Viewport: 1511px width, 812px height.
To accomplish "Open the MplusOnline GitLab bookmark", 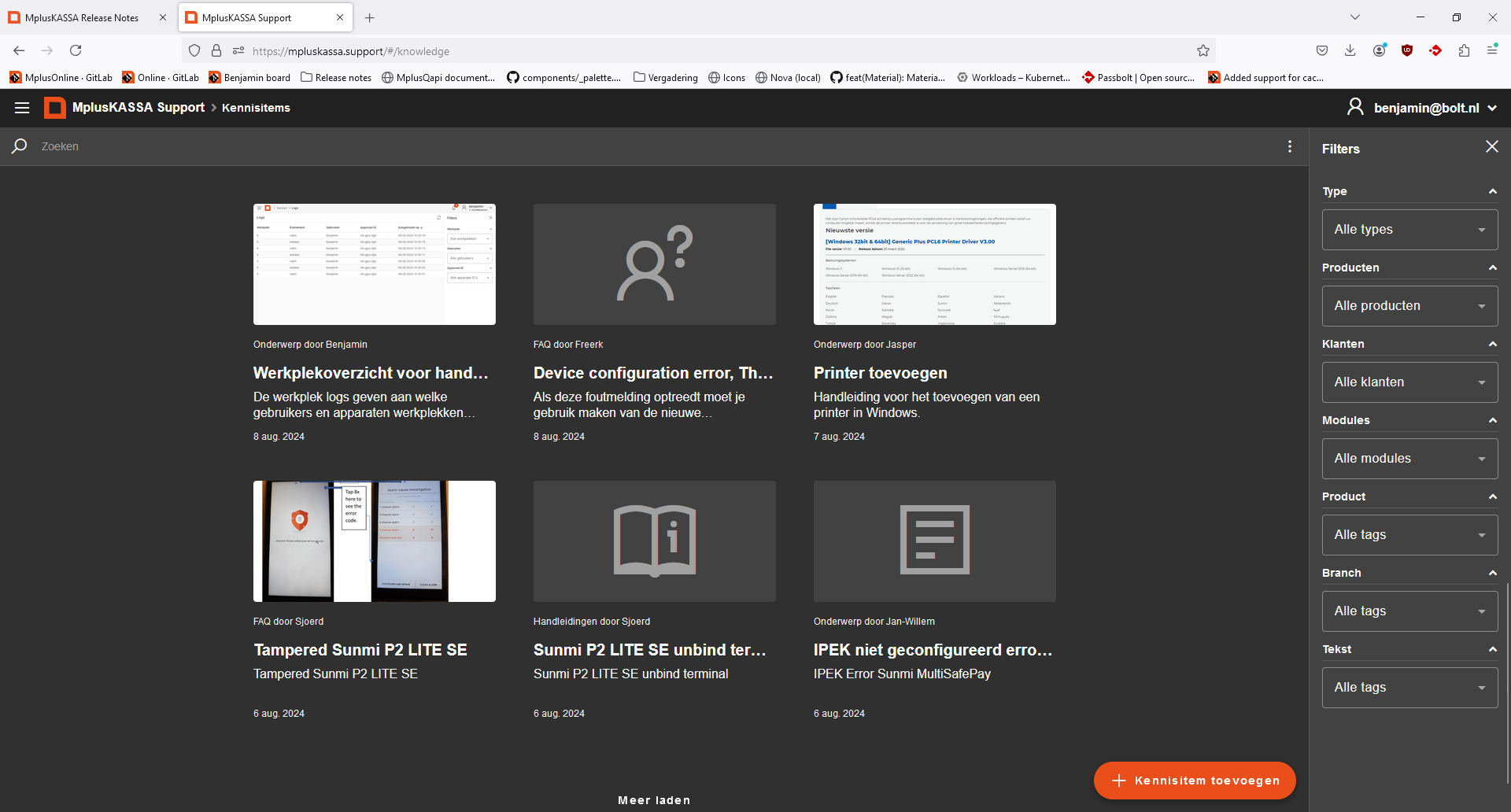I will click(61, 77).
